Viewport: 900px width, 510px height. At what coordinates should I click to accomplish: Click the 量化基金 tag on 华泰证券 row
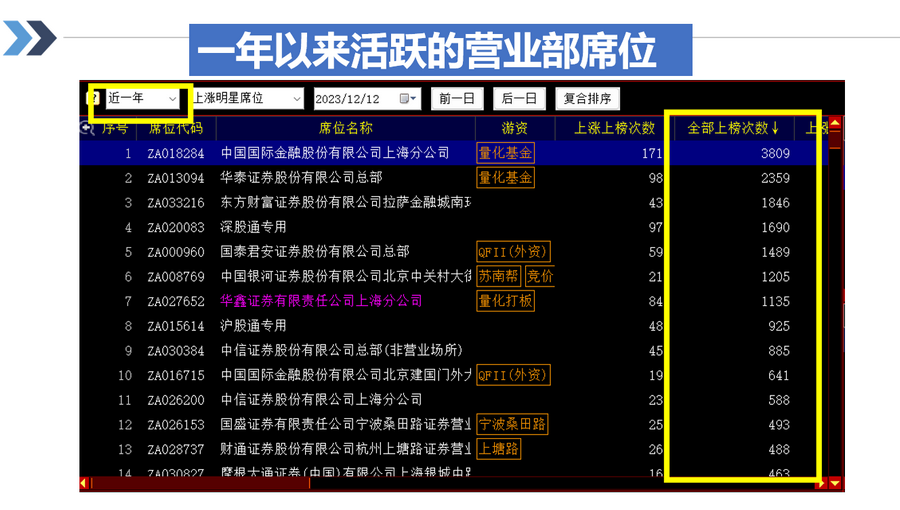pyautogui.click(x=506, y=178)
